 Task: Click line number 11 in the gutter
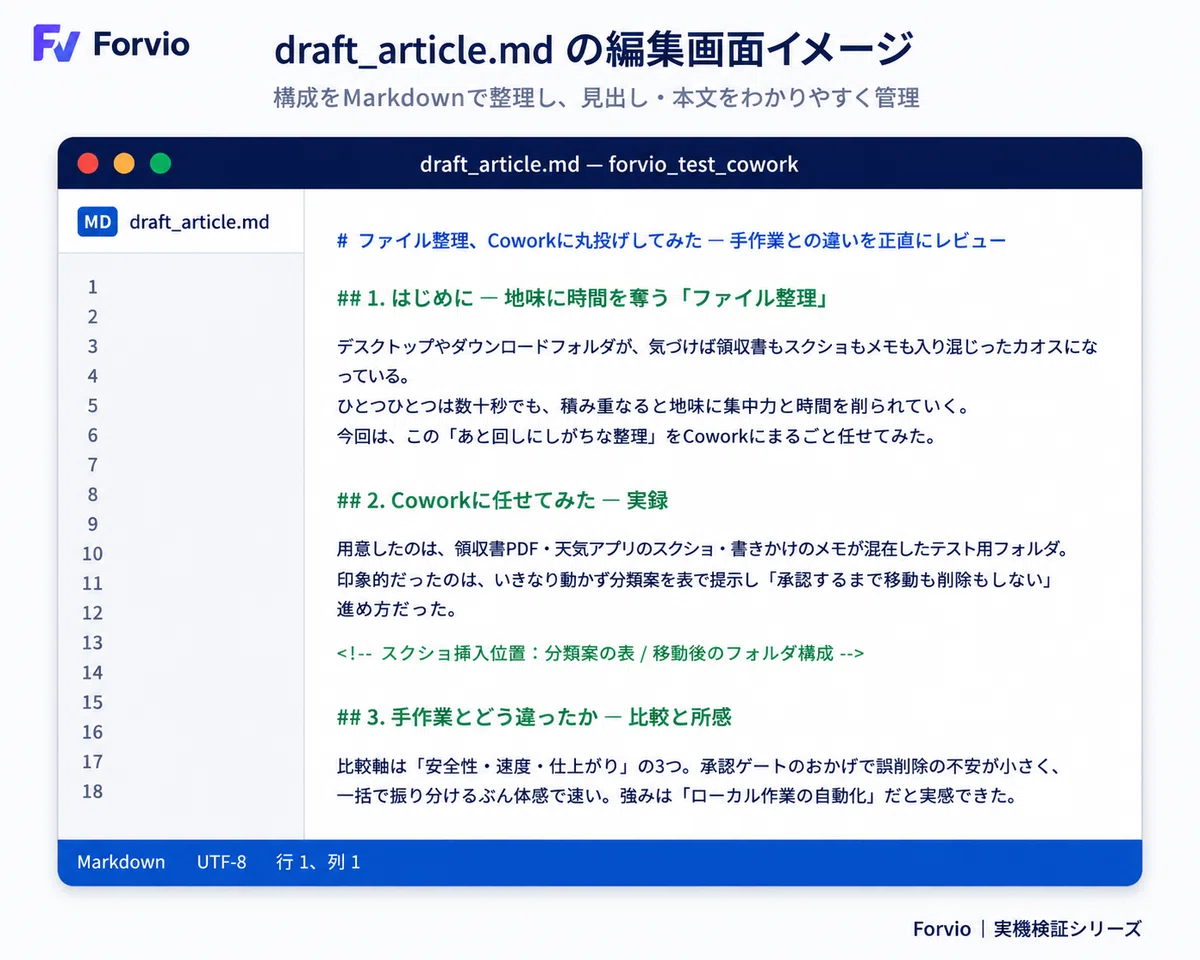[93, 583]
